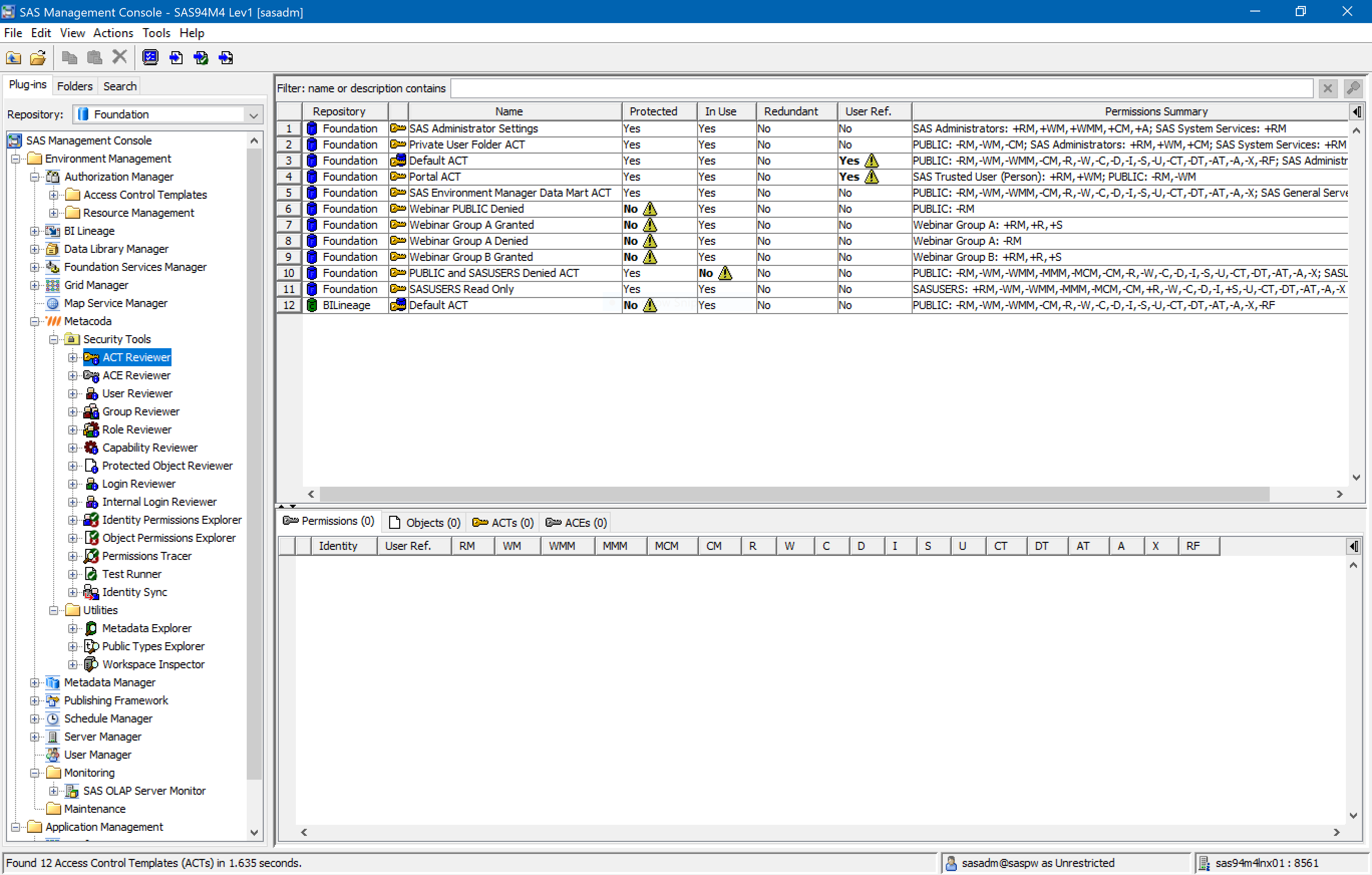This screenshot has height=875, width=1372.
Task: Click the ACE Reviewer icon in tree
Action: point(91,375)
